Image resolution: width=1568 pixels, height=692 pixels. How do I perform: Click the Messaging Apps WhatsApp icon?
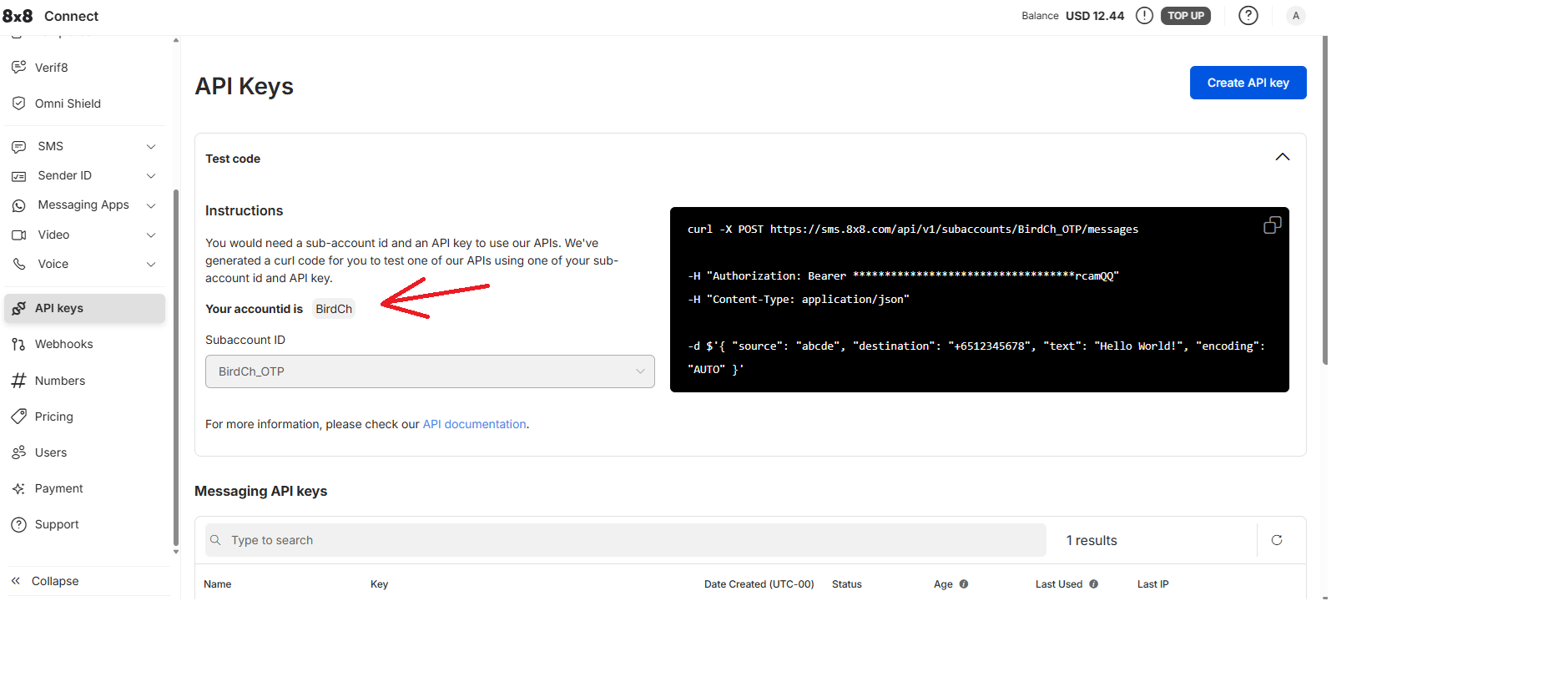coord(18,205)
